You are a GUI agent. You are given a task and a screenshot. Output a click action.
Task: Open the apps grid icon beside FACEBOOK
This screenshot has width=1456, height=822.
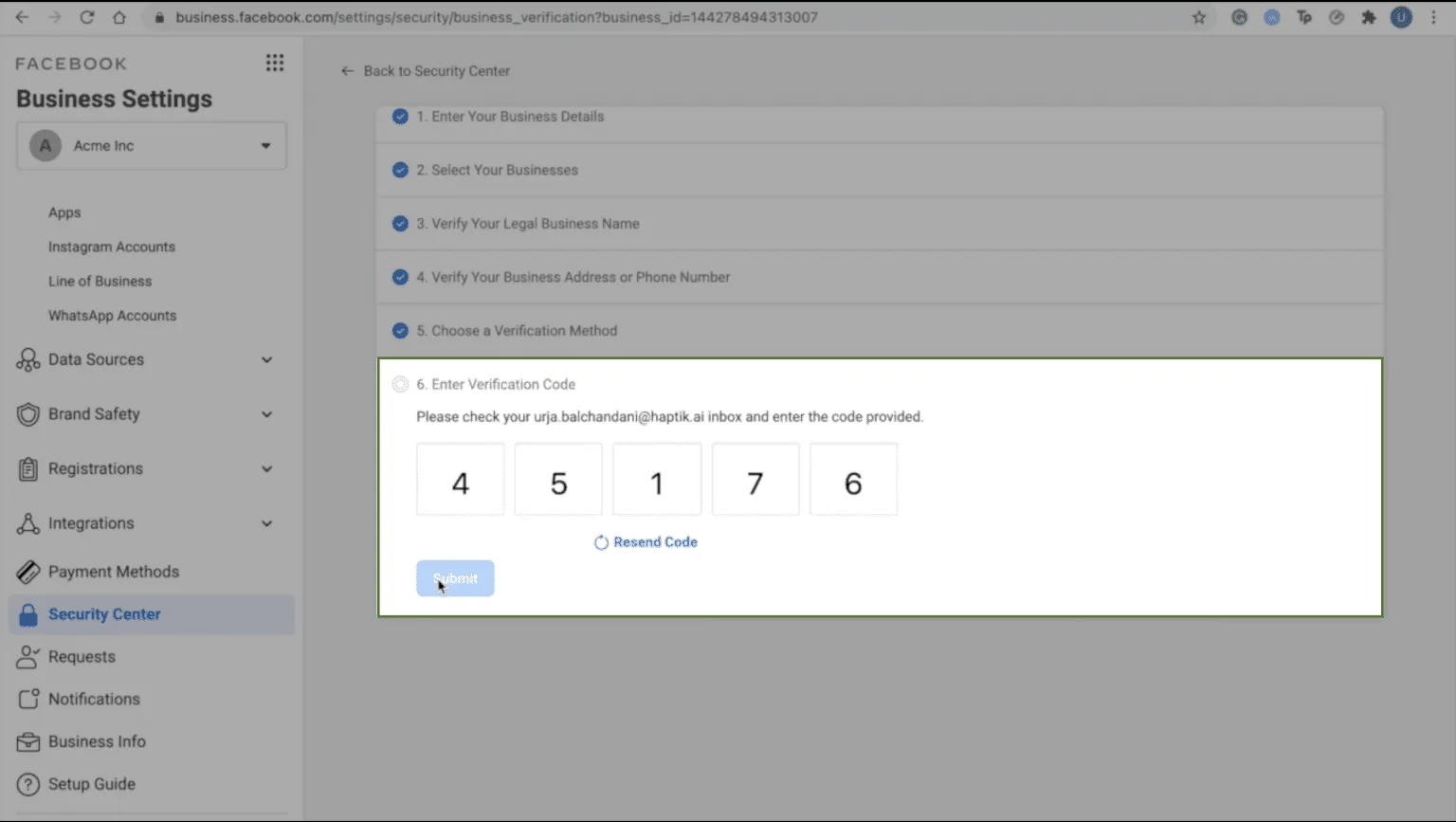click(275, 63)
